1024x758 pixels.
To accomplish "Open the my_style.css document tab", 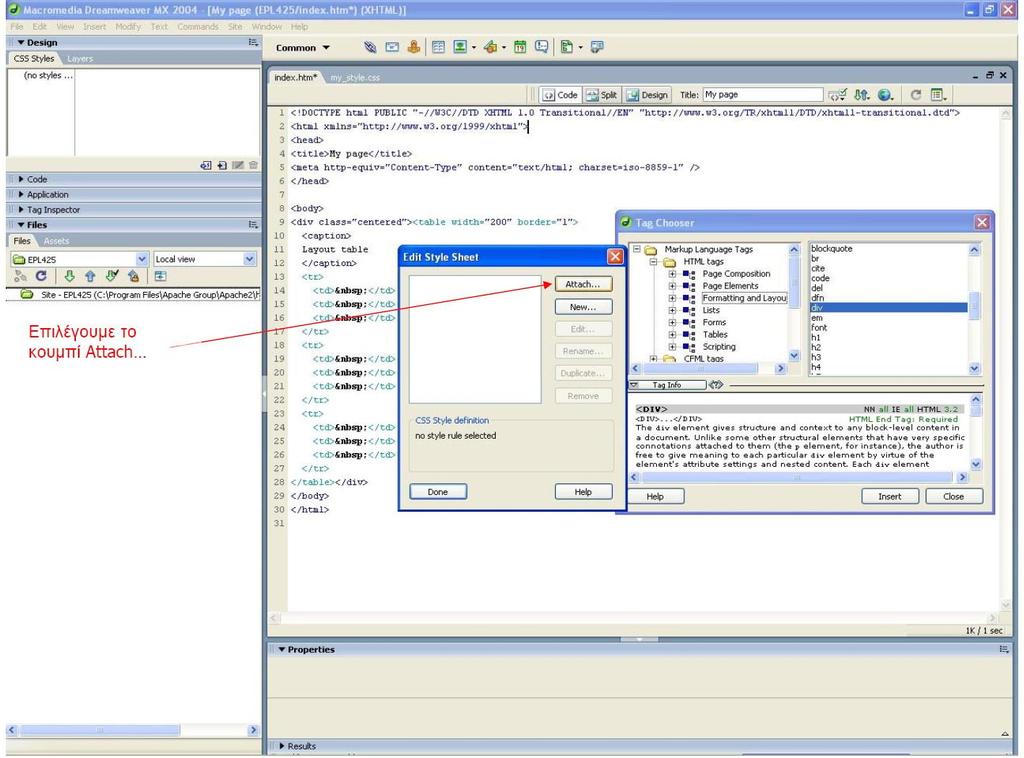I will [355, 78].
